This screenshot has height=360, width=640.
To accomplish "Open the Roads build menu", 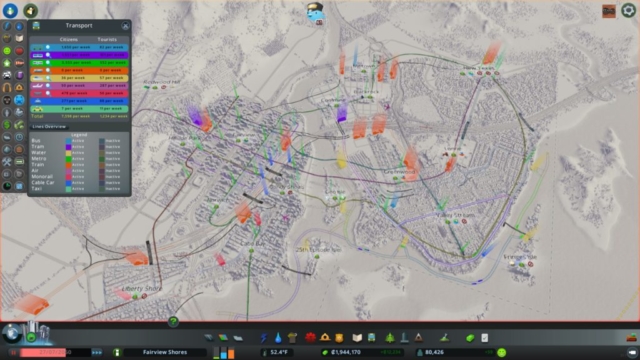I will 209,338.
